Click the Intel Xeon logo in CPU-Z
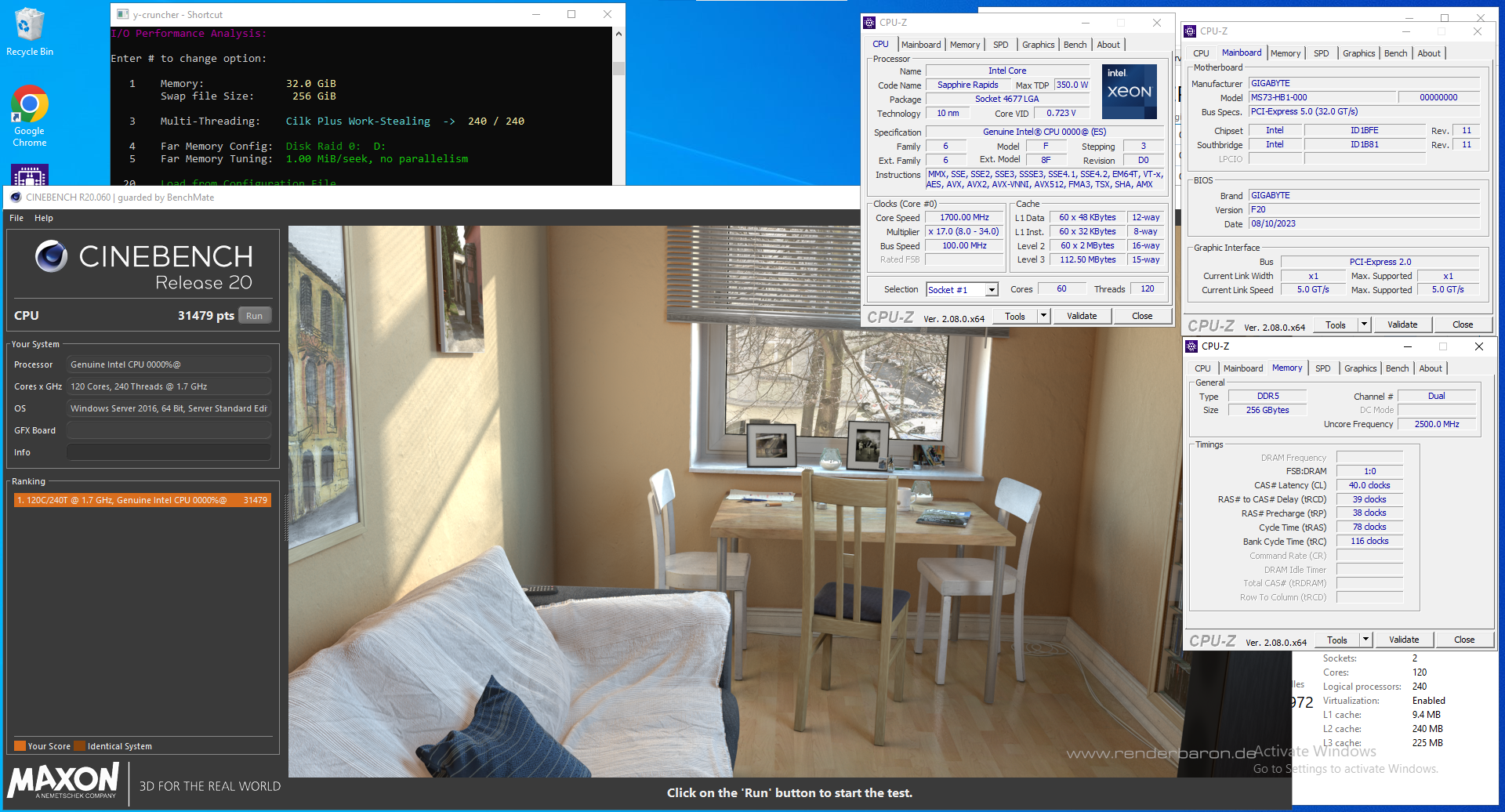1505x812 pixels. tap(1130, 92)
